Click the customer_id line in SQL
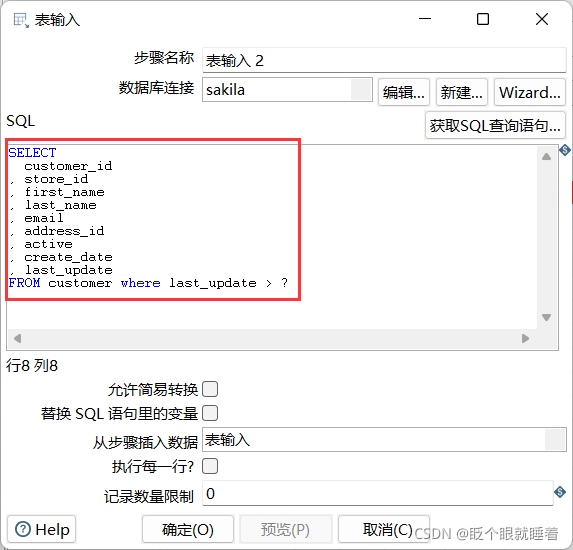The image size is (573, 550). (68, 166)
